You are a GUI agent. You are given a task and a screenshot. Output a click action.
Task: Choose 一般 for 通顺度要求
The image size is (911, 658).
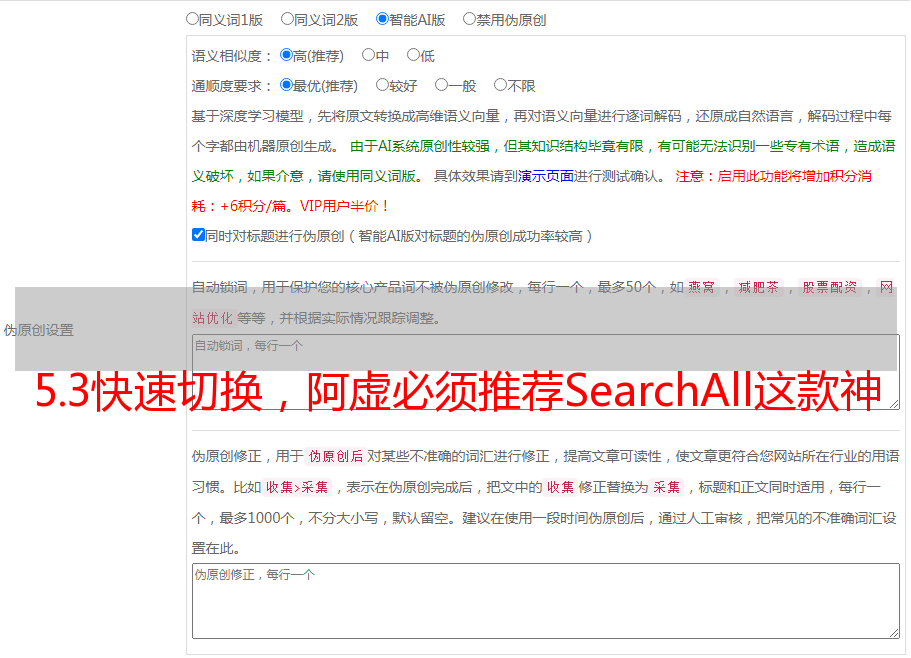(442, 85)
